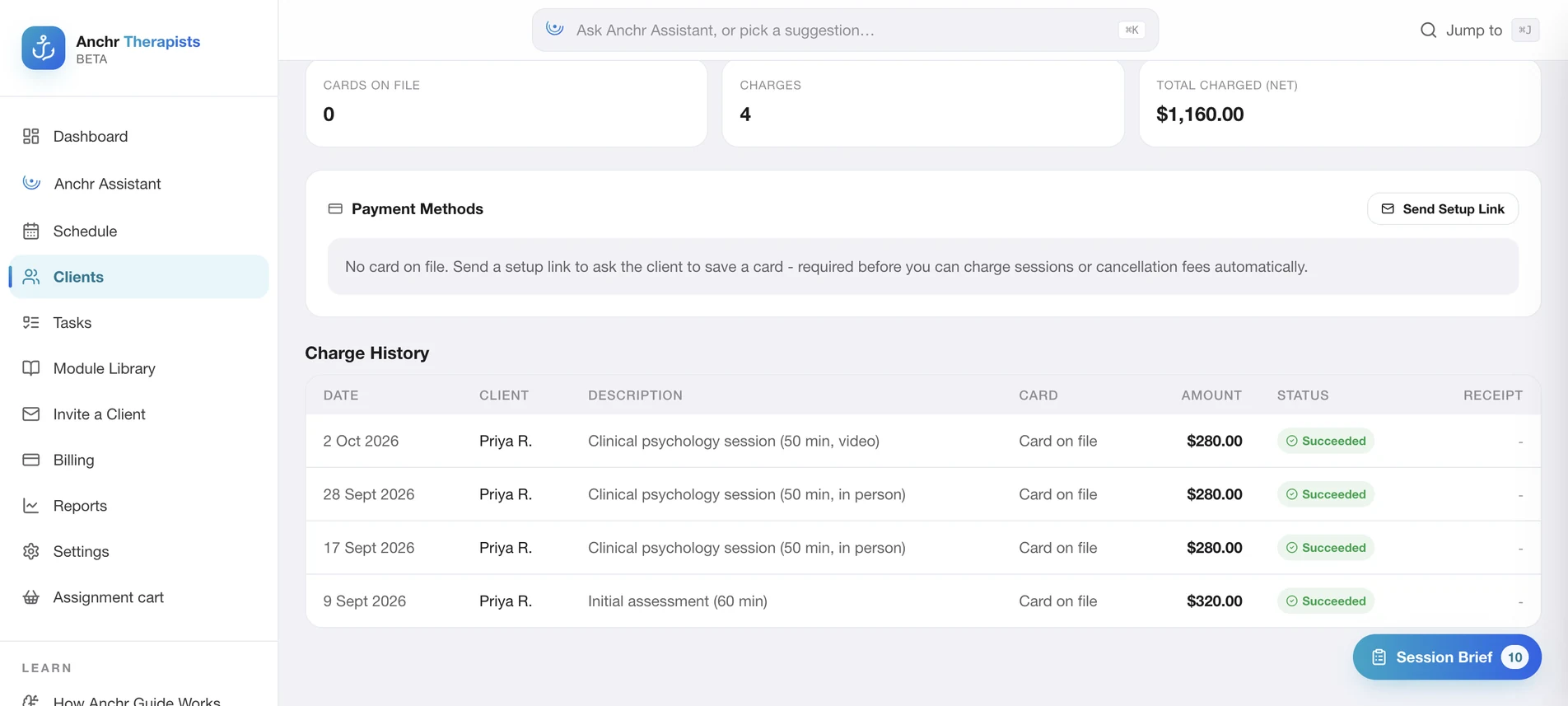Click the Anchr Assistant sidebar icon
This screenshot has height=706, width=1568.
click(x=31, y=183)
